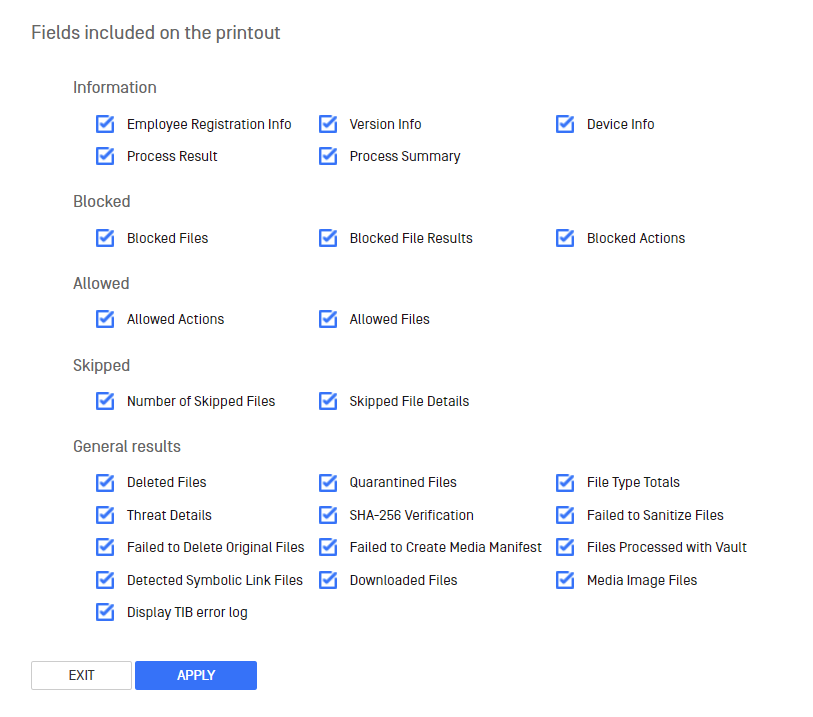Toggle Blocked File Results checkbox
813x717 pixels.
[328, 238]
